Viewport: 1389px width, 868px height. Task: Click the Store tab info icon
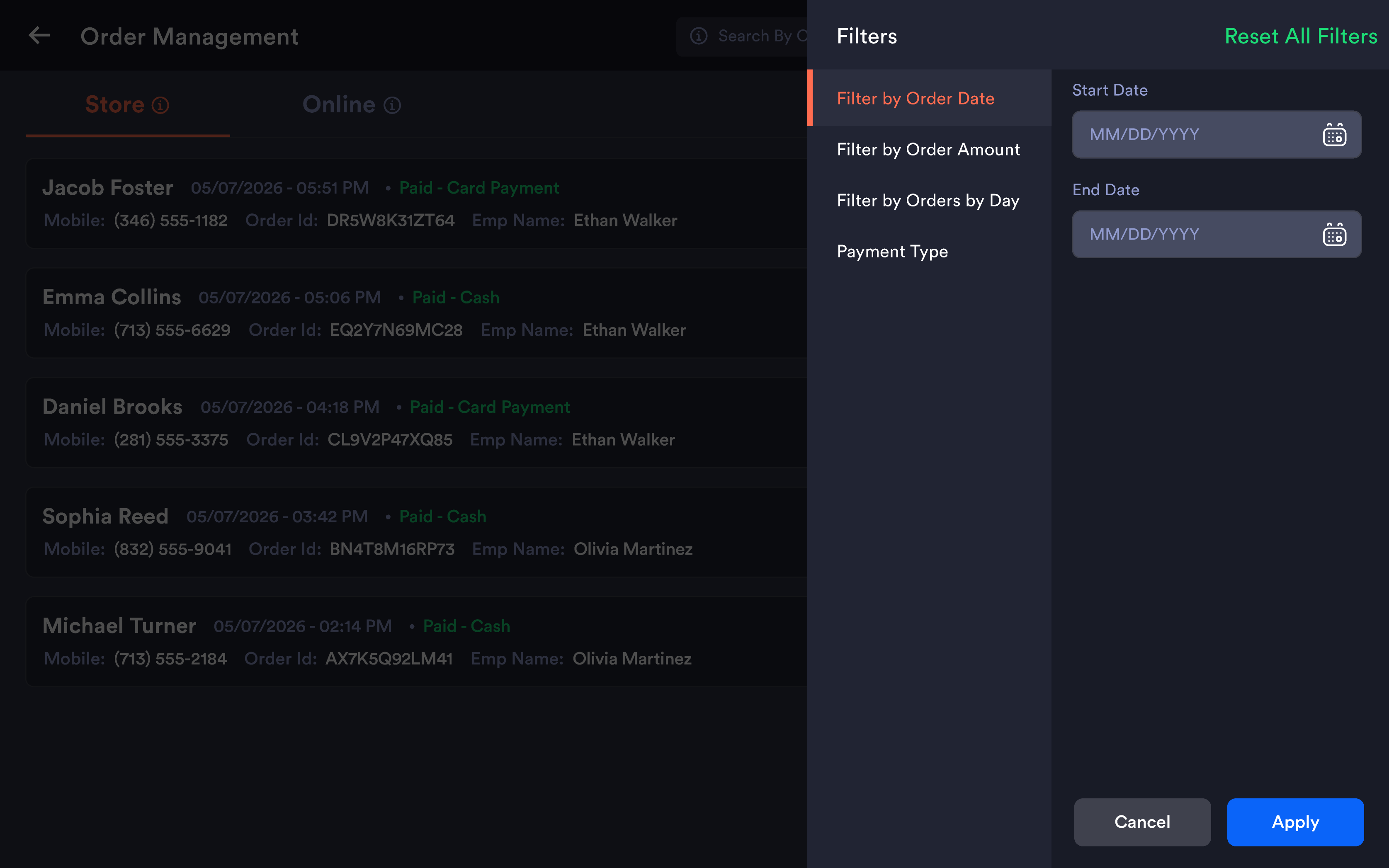[160, 106]
